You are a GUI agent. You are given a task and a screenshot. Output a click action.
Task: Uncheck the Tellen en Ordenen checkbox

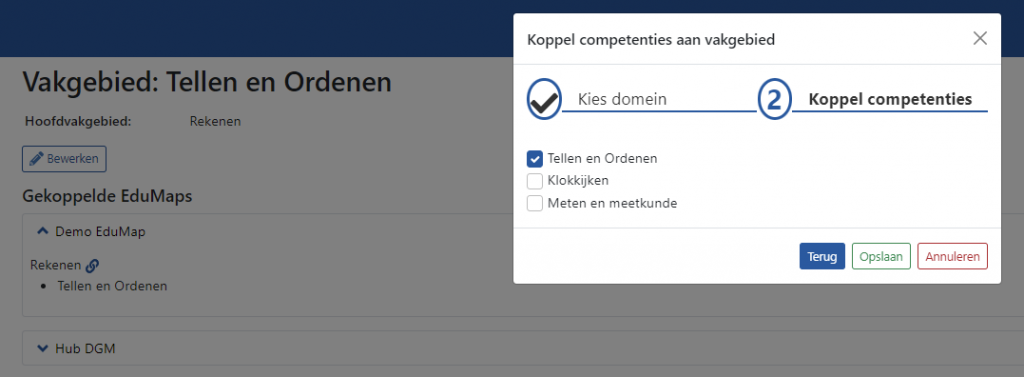pyautogui.click(x=535, y=159)
